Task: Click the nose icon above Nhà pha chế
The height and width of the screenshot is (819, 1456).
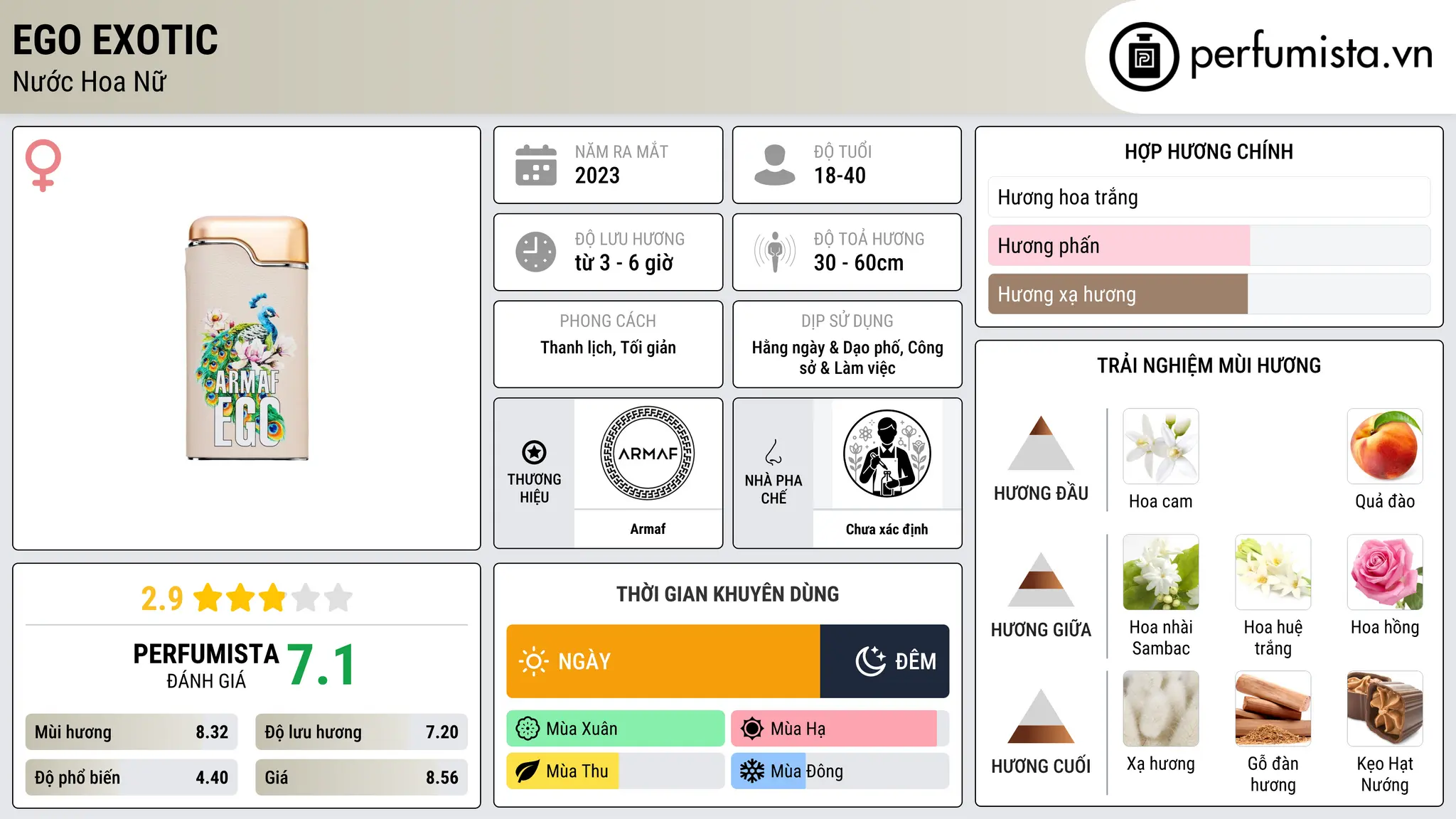Action: [x=773, y=452]
